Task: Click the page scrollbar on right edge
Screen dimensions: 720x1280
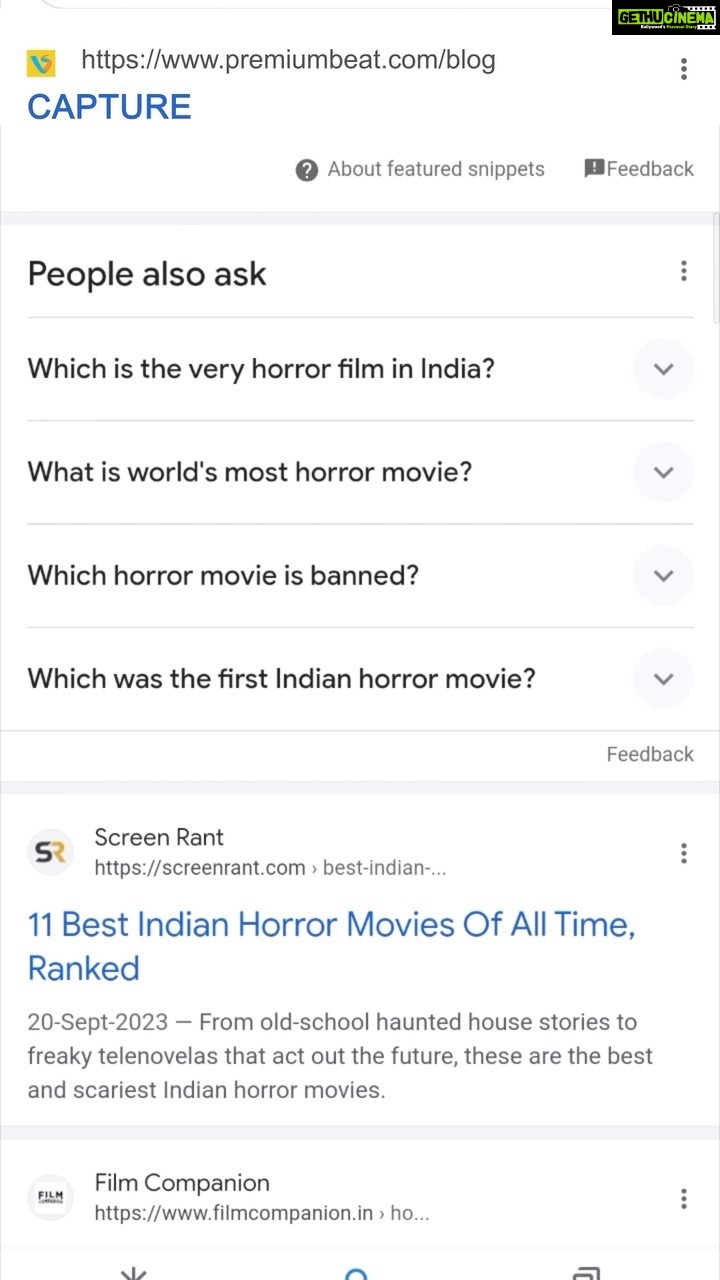Action: coord(715,267)
